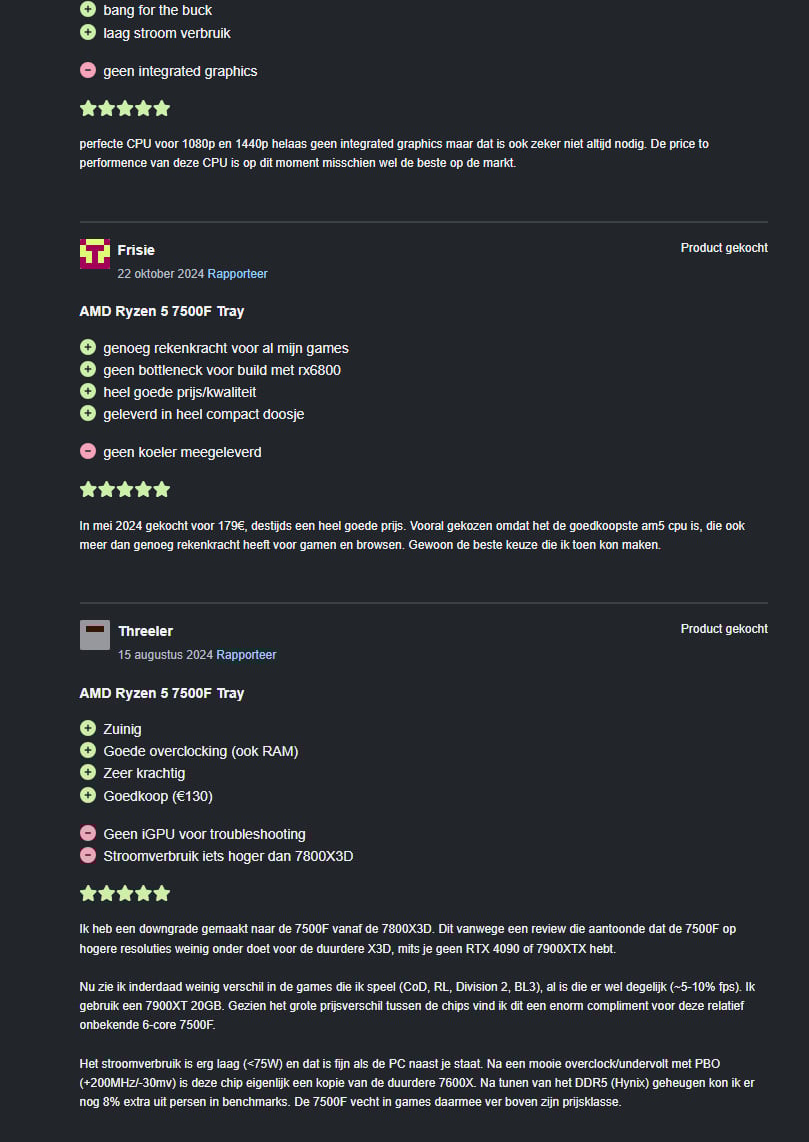Image resolution: width=809 pixels, height=1142 pixels.
Task: Click minus icon beside 'Stroomverbruik iets hoger dan 7800X3D'
Action: [87, 856]
